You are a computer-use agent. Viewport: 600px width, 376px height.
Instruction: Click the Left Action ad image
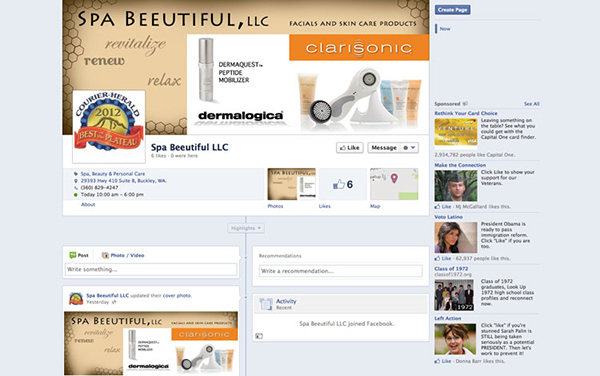(x=455, y=339)
